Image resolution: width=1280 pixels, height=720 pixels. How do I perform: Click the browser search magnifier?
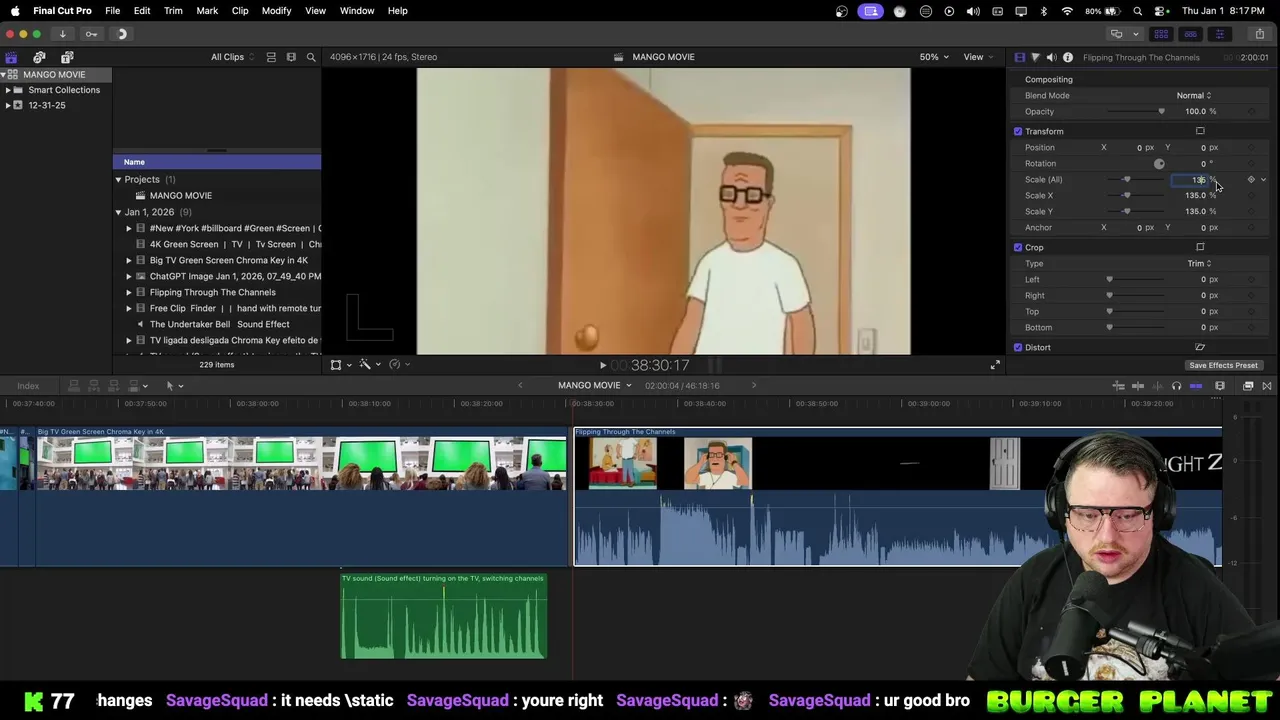[x=311, y=57]
